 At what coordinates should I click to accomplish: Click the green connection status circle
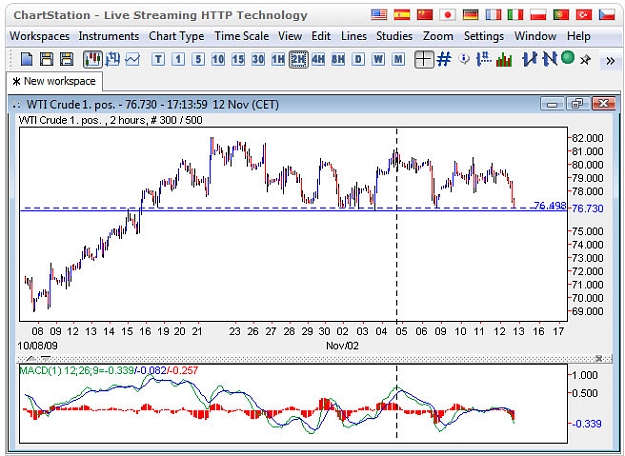pyautogui.click(x=568, y=58)
